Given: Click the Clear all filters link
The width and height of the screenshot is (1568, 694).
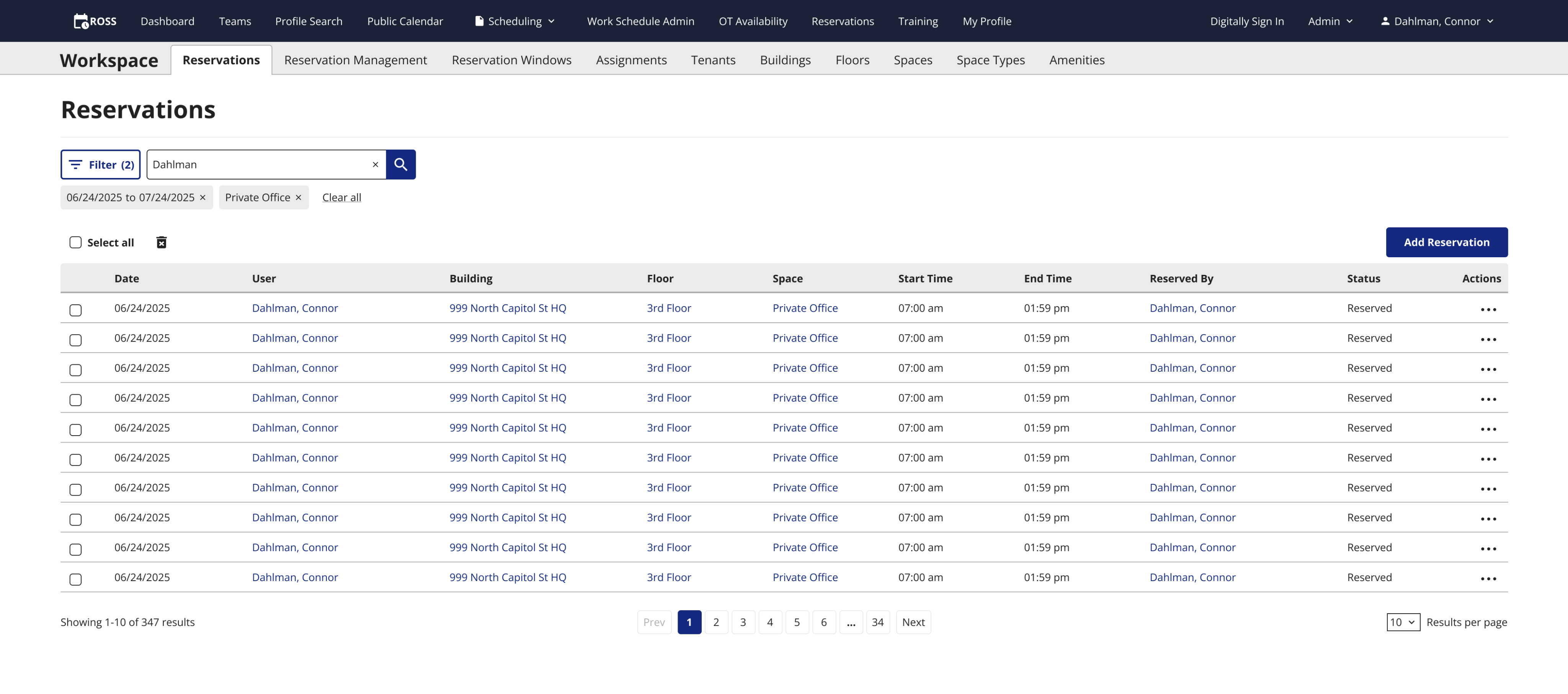Looking at the screenshot, I should pos(341,197).
